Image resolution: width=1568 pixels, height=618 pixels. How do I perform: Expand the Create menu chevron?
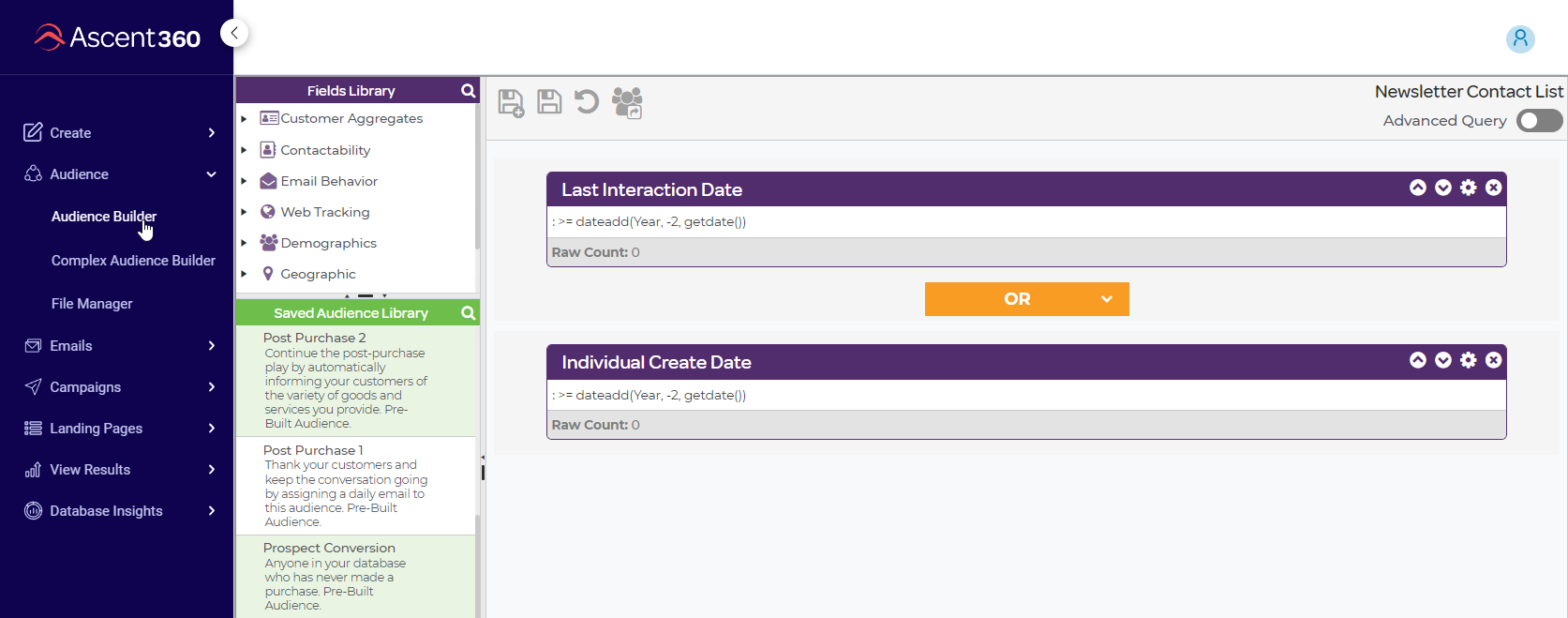[211, 133]
